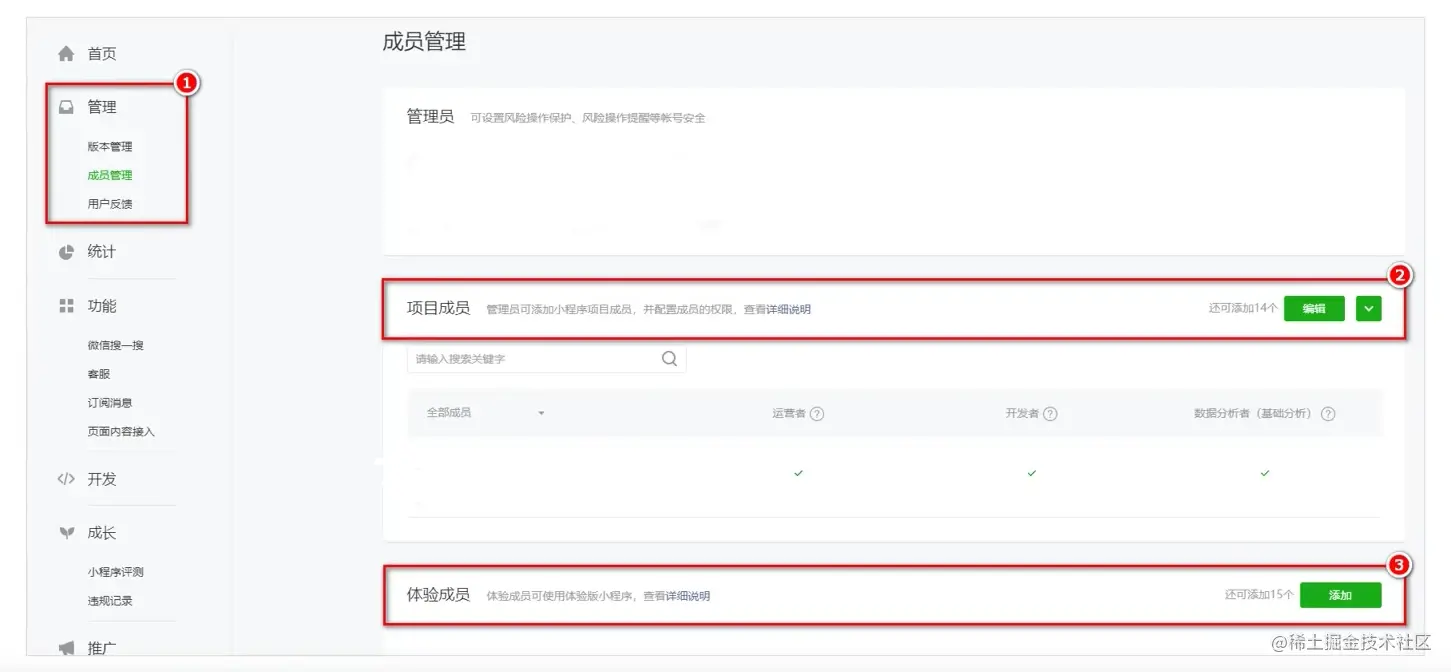Click the 首页 home icon

[x=65, y=53]
